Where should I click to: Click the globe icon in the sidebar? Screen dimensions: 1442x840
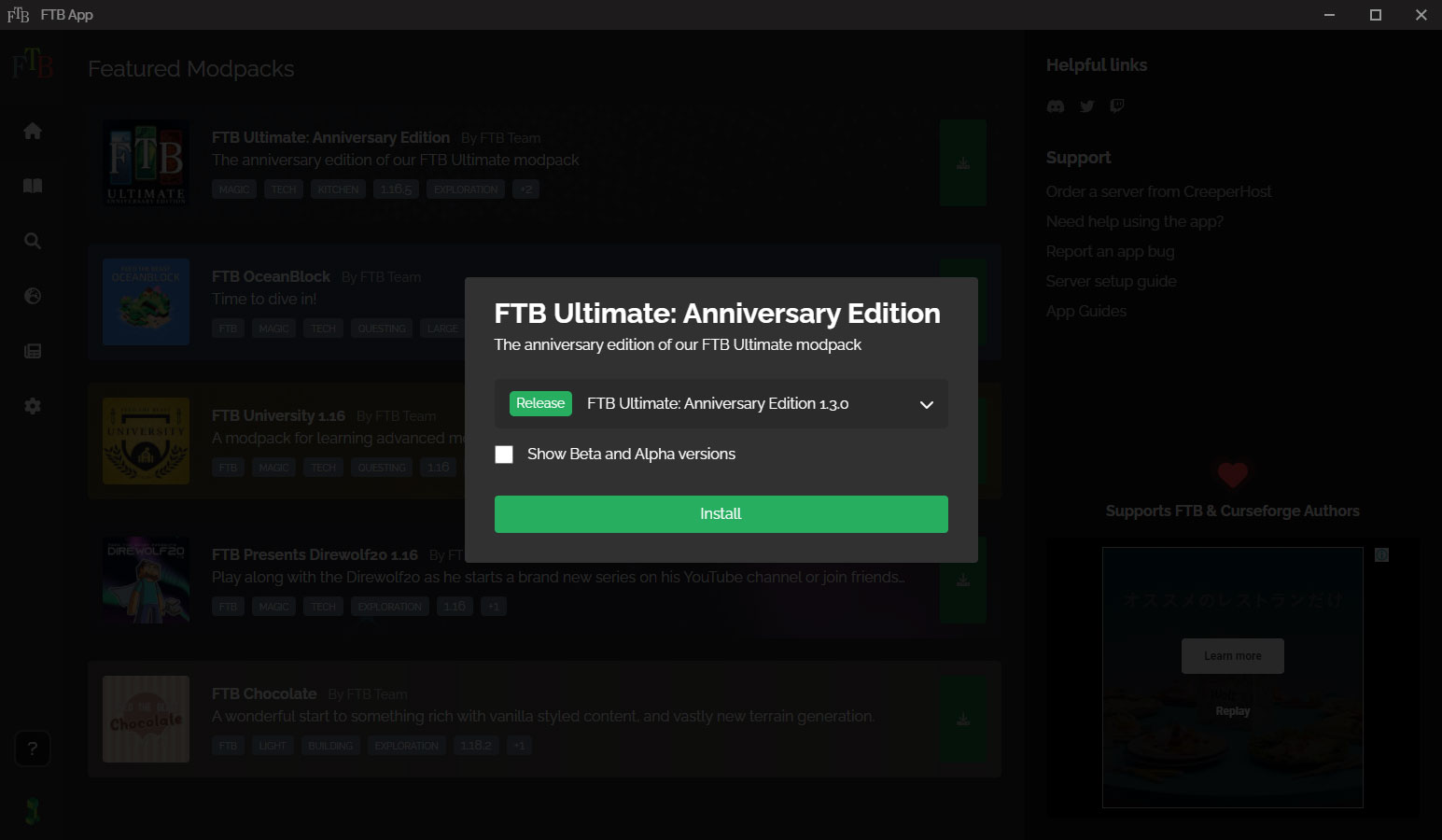(33, 296)
